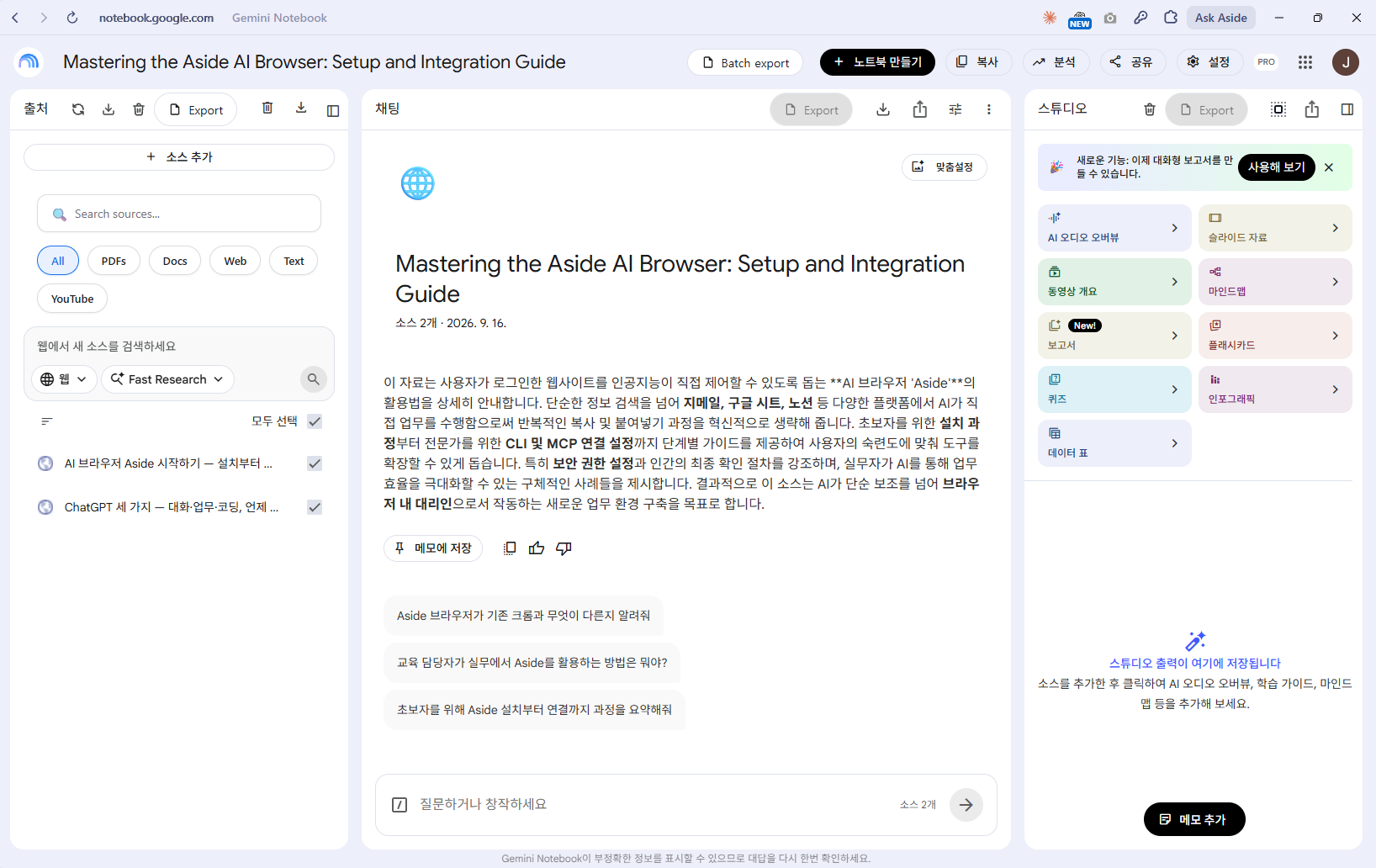This screenshot has width=1376, height=868.
Task: Open the Google apps grid icon
Action: 1305,62
